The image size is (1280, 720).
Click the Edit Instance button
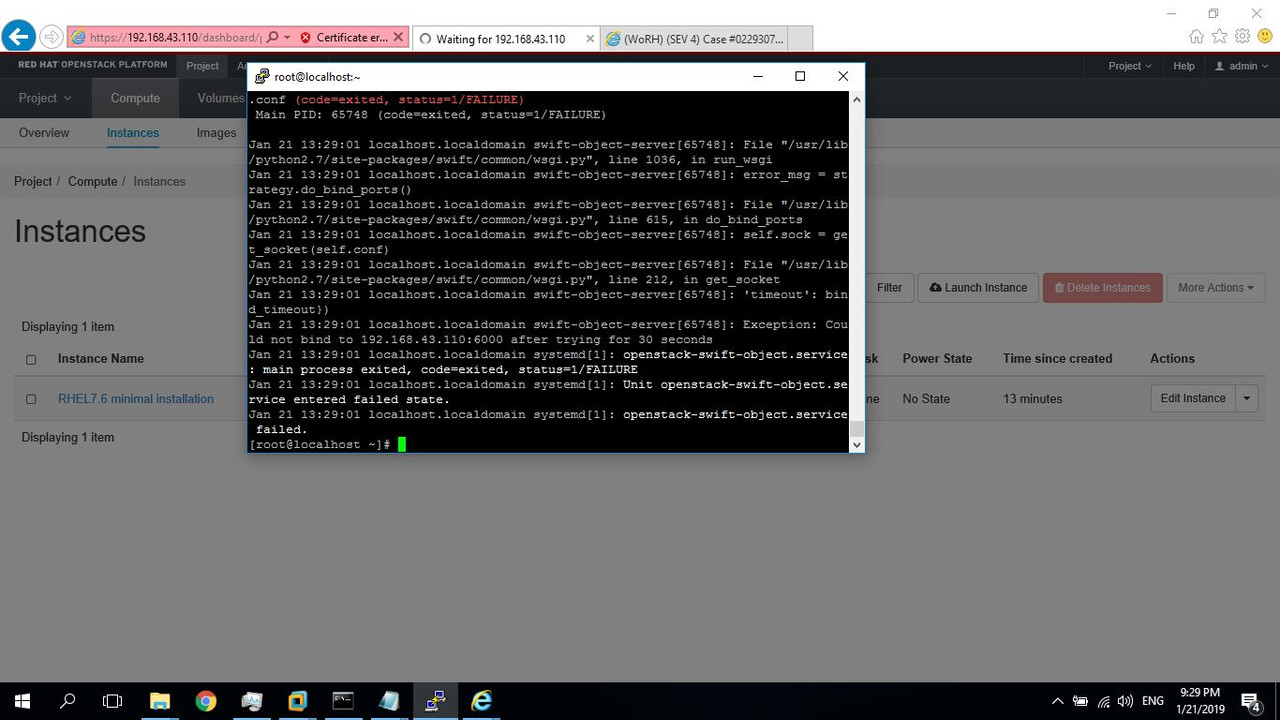(x=1193, y=398)
